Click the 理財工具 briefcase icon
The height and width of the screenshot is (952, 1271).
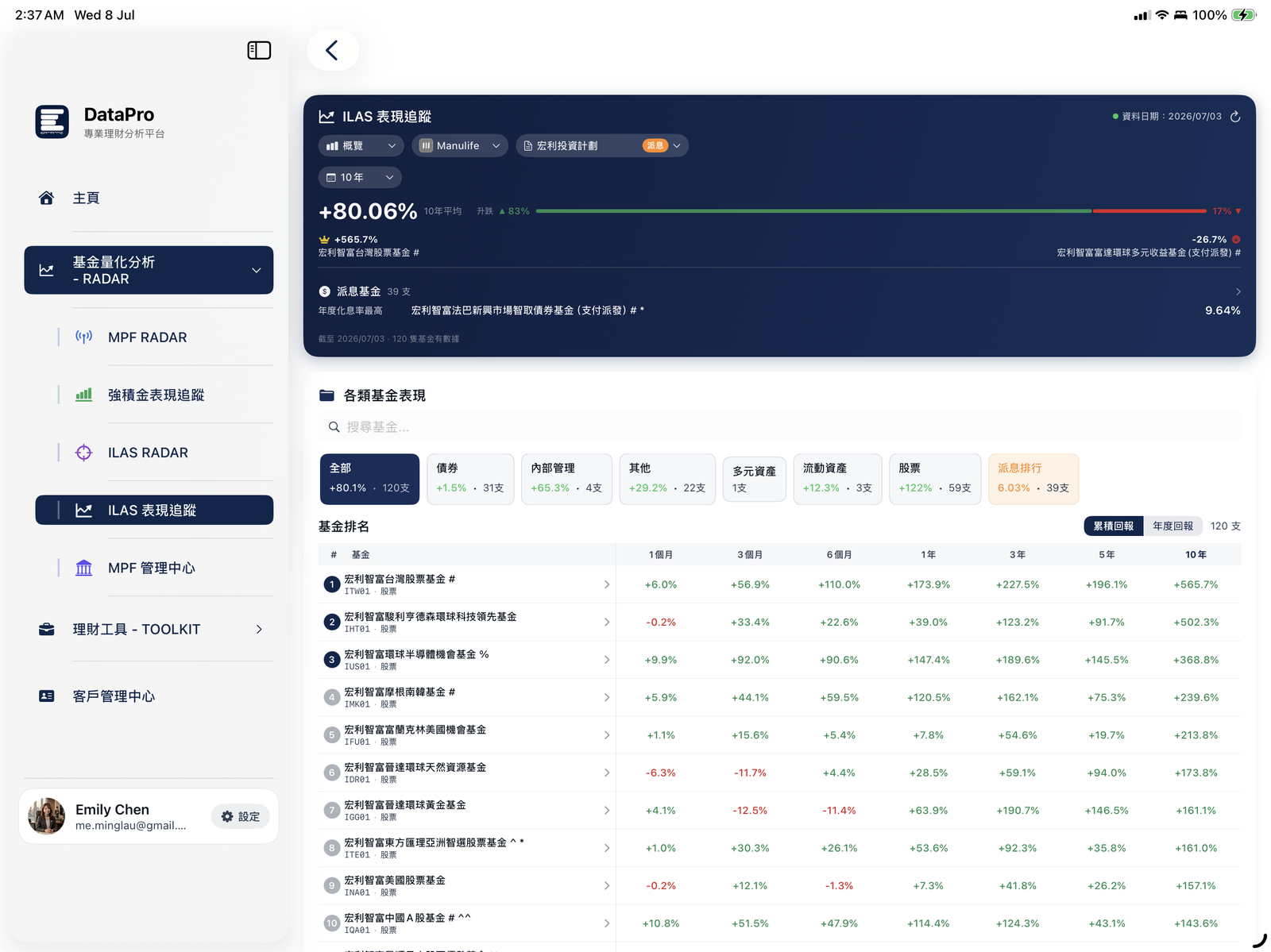coord(47,629)
